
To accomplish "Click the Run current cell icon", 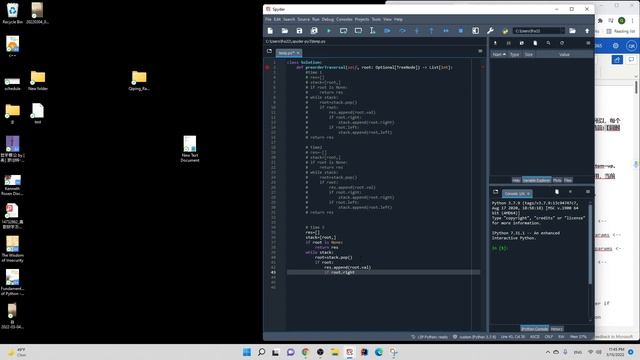I will 344,31.
